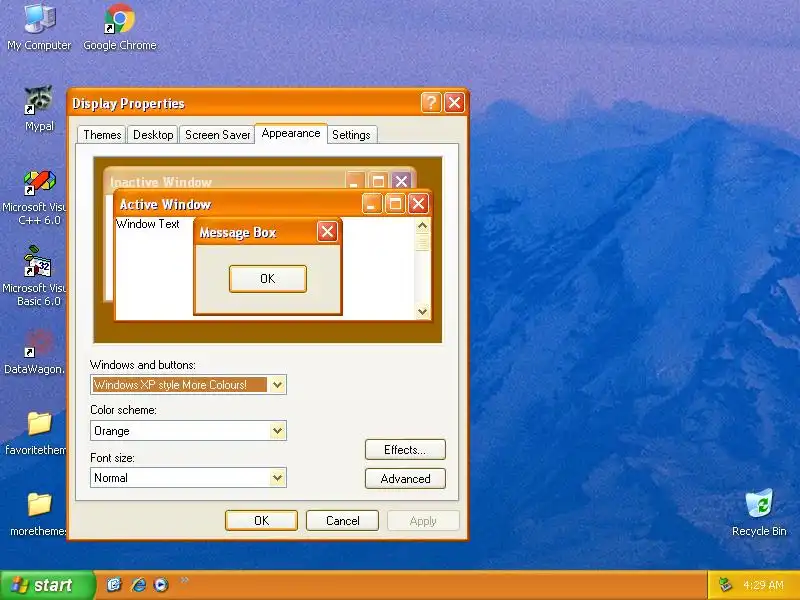
Task: Click the preview scrollbar down arrow
Action: tap(422, 311)
